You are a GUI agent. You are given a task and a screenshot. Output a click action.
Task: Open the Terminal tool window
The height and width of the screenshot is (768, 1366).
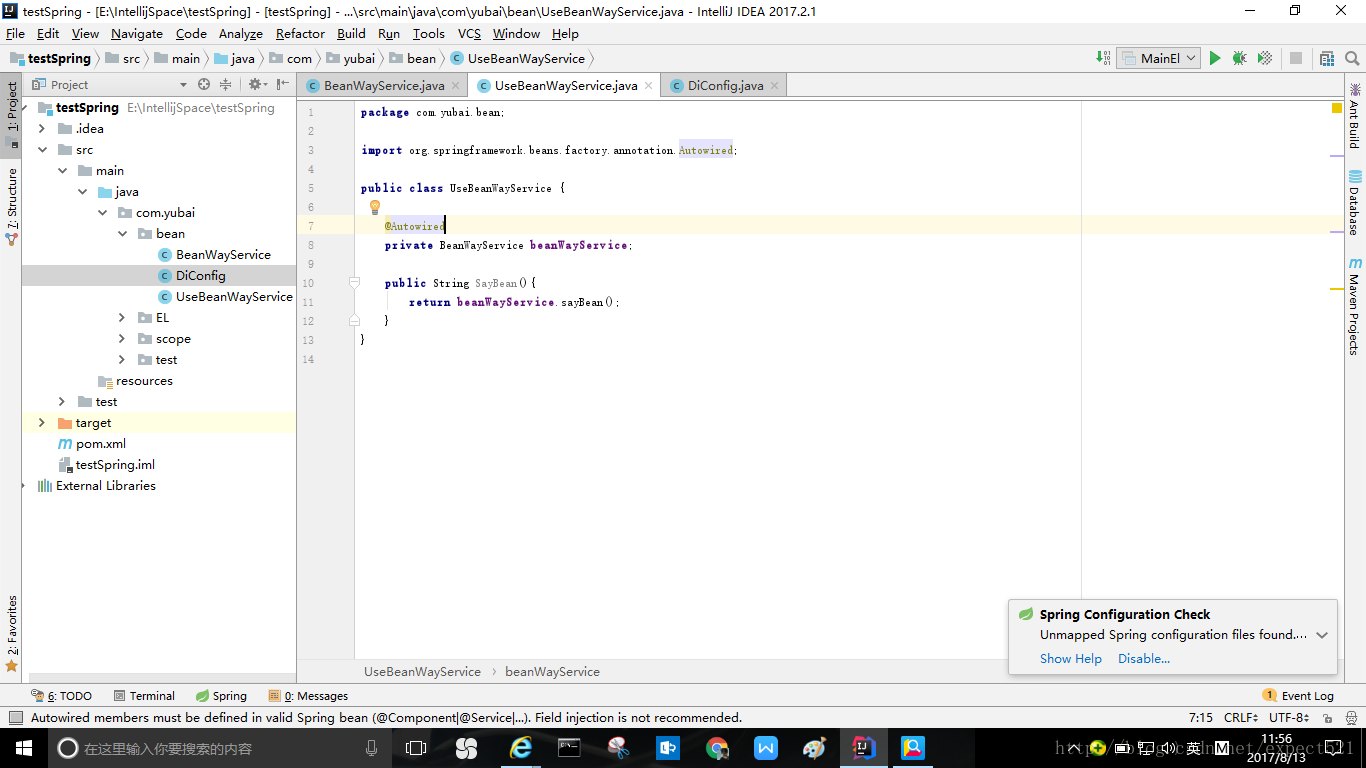(x=144, y=695)
